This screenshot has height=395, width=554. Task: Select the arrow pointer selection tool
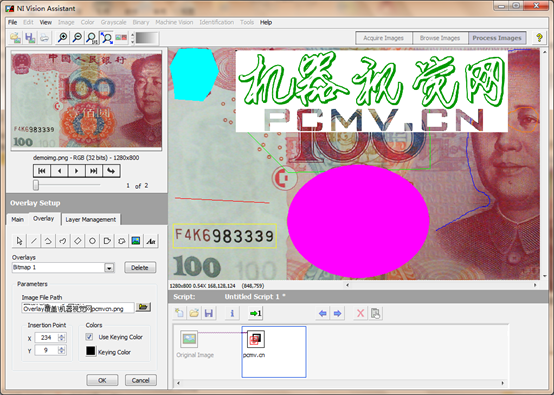[19, 241]
